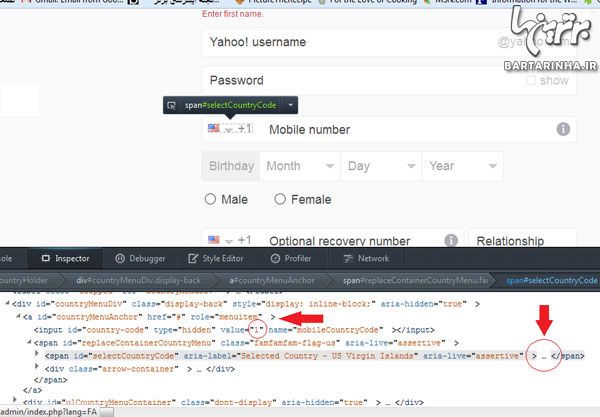Select the input country-code markup row
Image resolution: width=600 pixels, height=417 pixels.
click(234, 330)
